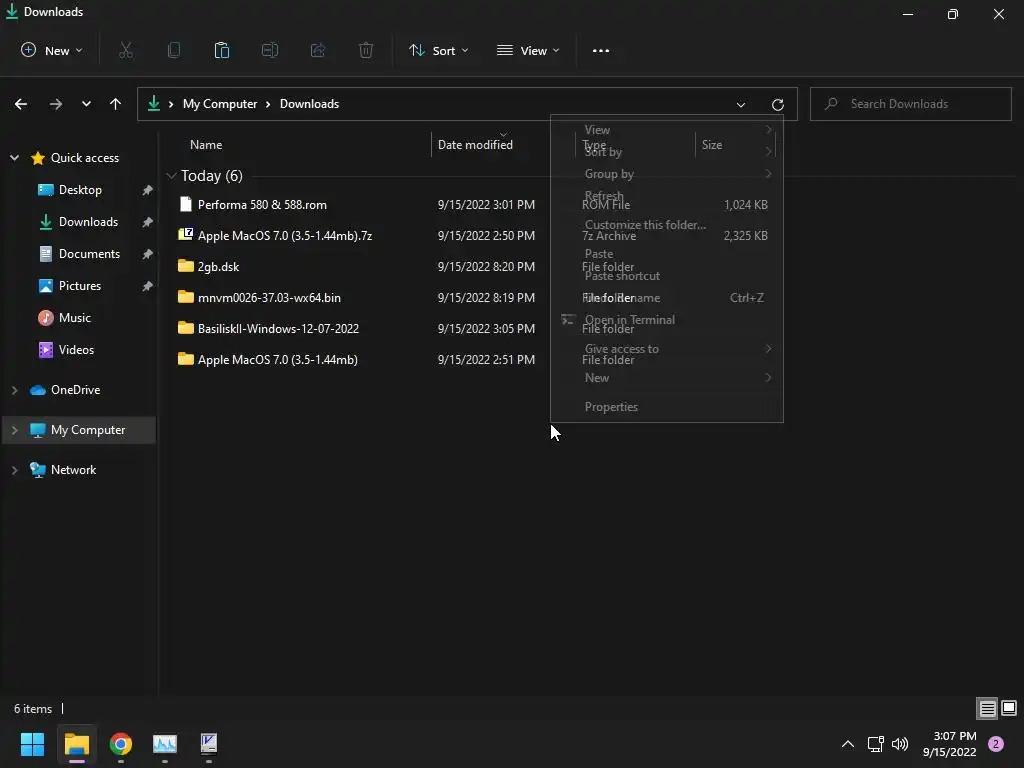
Task: Sort by the Name column header
Action: tap(206, 145)
